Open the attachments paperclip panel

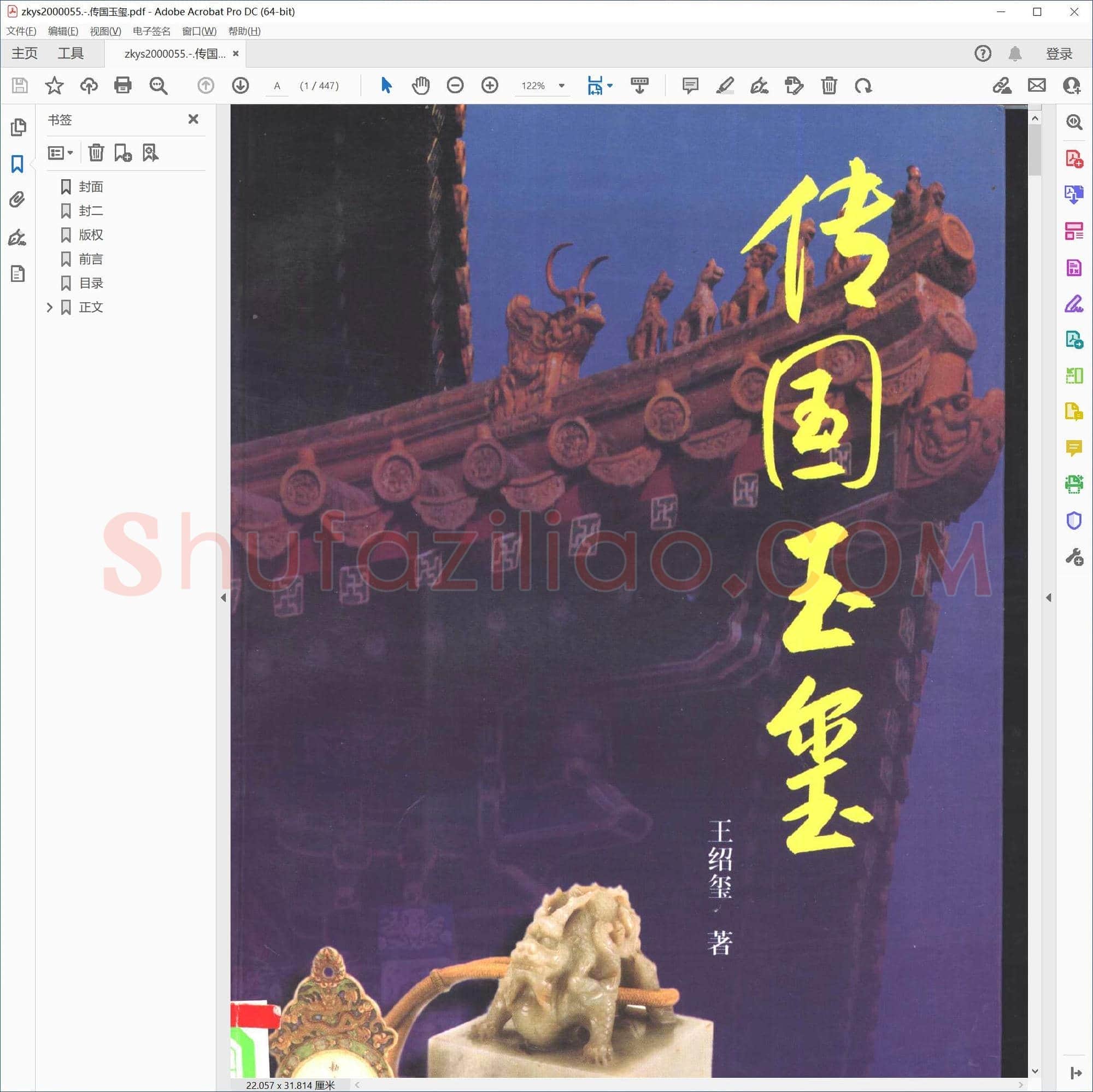pos(17,199)
